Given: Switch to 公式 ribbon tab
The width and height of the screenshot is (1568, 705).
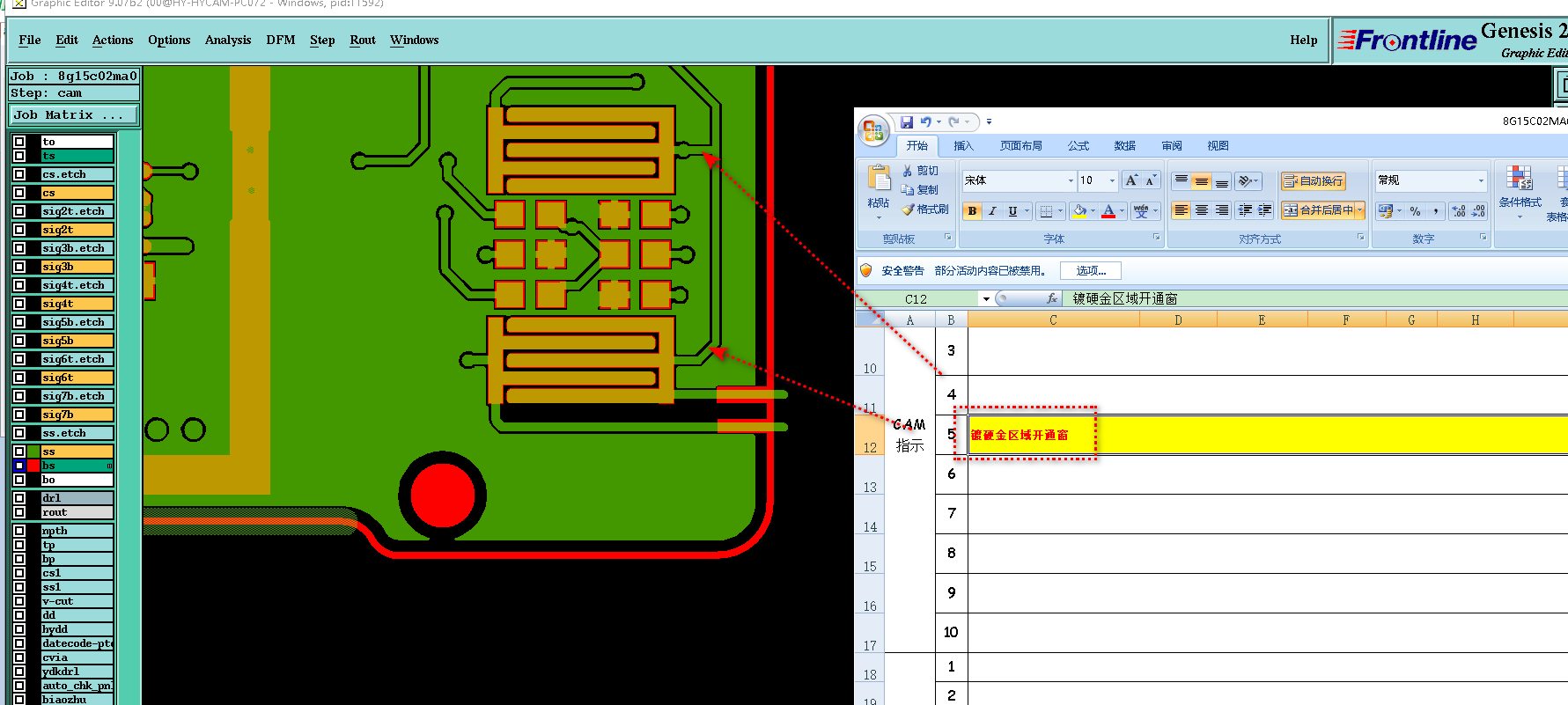Looking at the screenshot, I should click(x=1078, y=146).
